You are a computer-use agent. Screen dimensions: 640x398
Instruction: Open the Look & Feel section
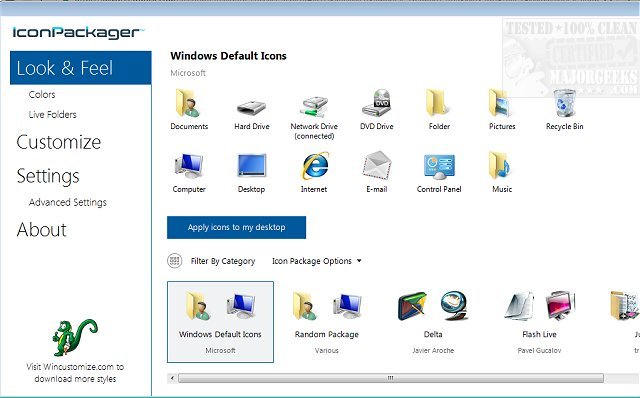80,68
